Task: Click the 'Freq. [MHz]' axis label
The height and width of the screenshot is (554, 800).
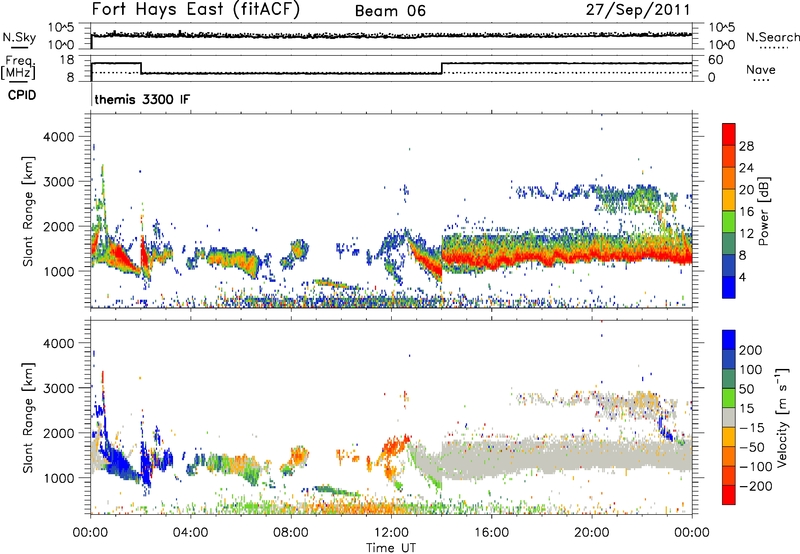Action: click(19, 68)
